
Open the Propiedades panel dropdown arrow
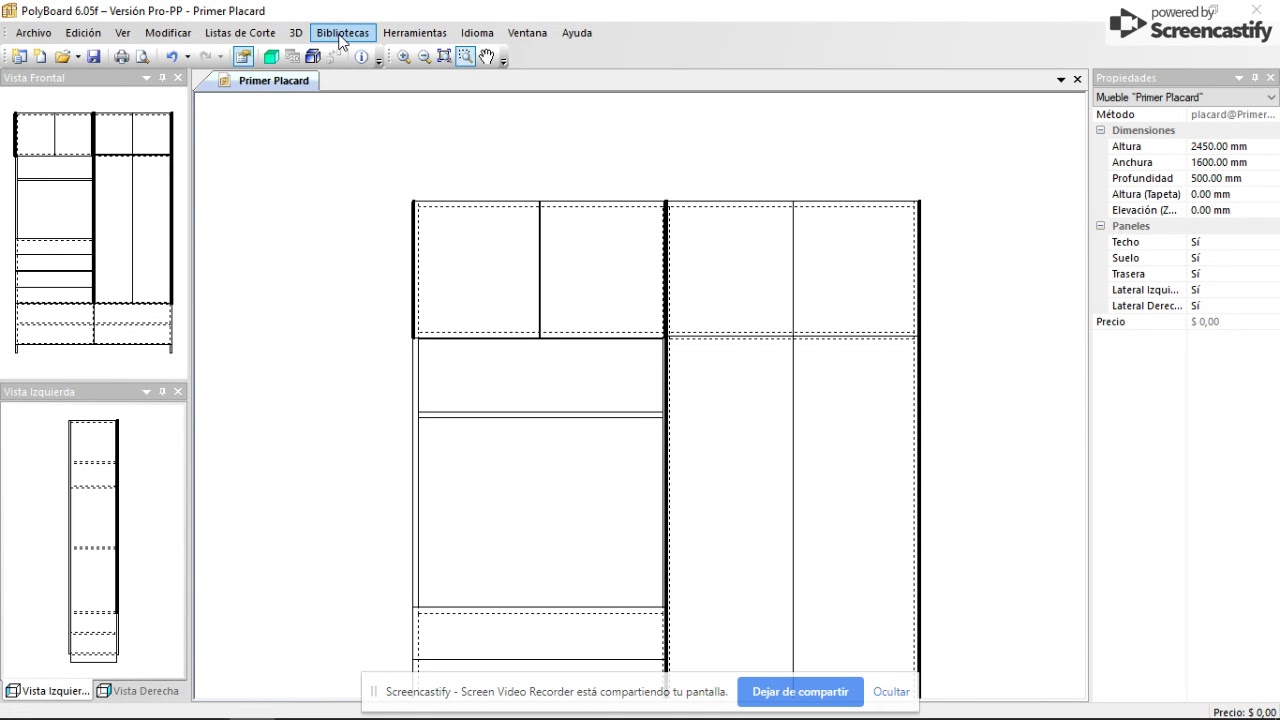pos(1239,78)
